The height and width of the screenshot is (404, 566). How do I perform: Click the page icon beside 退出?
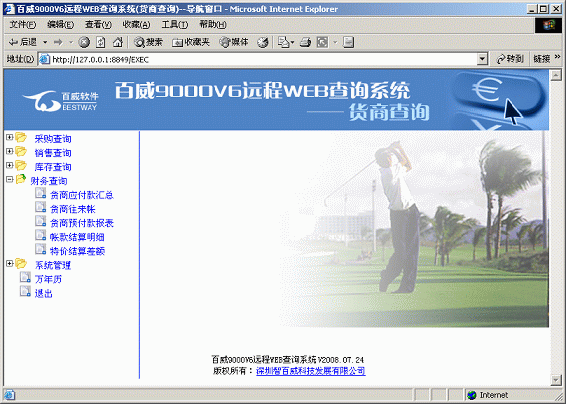[x=25, y=291]
